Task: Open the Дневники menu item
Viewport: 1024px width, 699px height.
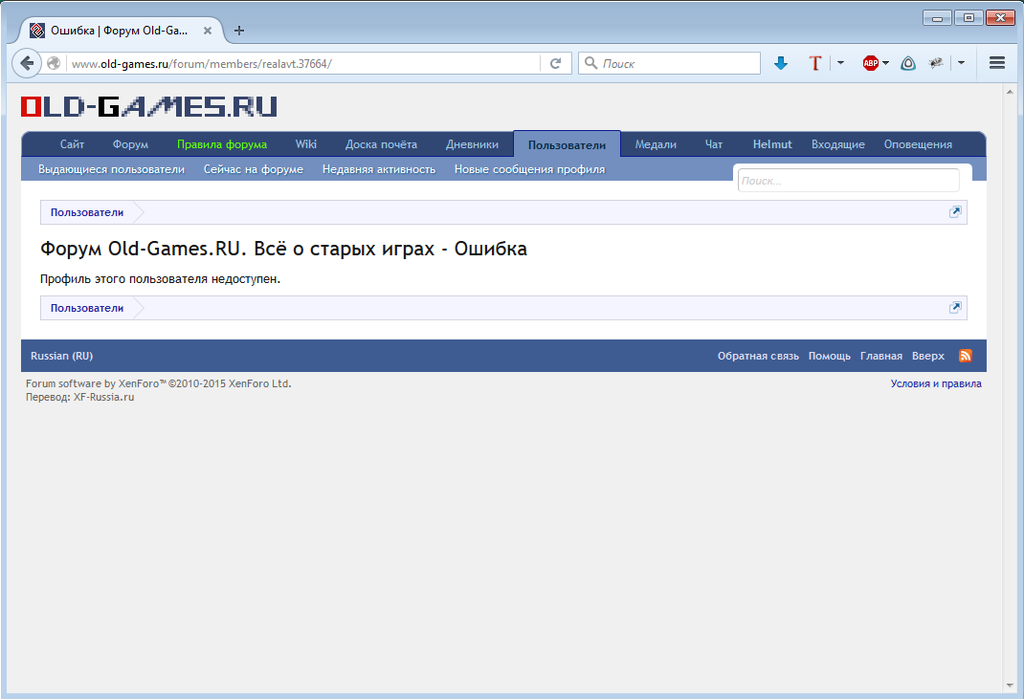Action: (x=471, y=144)
